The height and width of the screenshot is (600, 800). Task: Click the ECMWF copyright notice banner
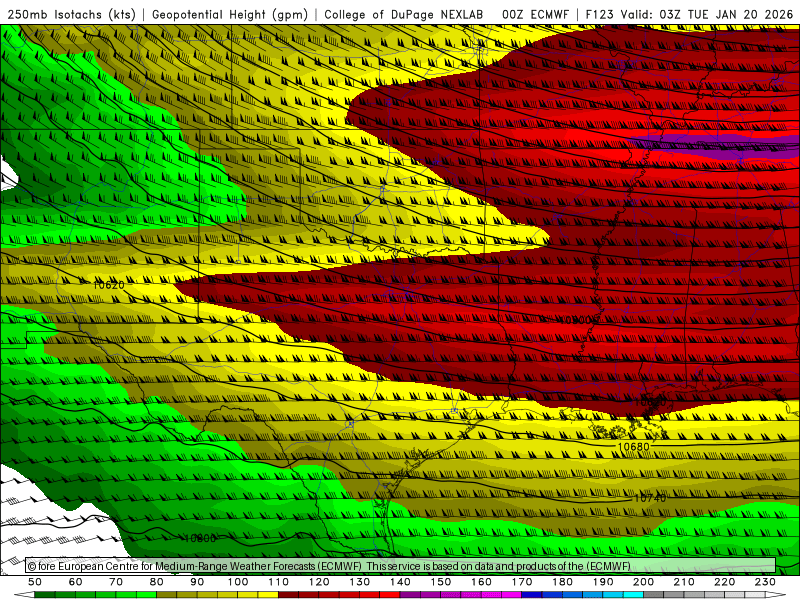[401, 566]
